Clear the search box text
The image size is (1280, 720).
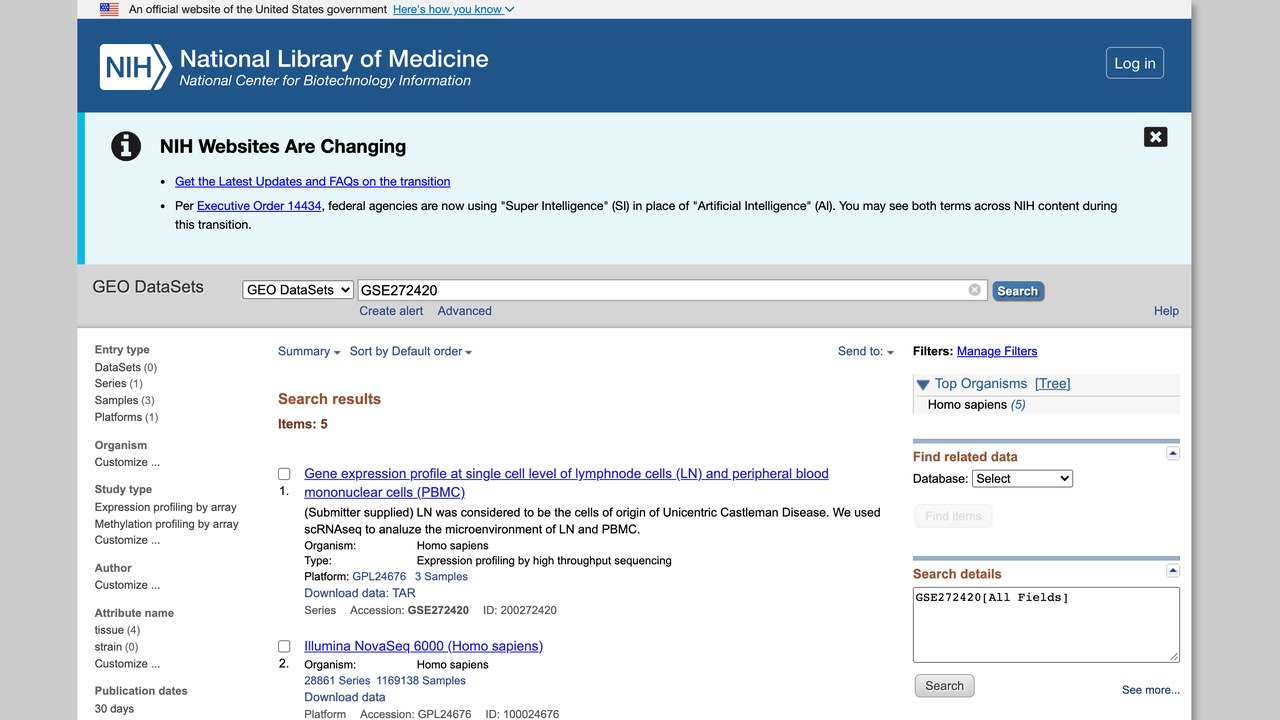[x=974, y=290]
